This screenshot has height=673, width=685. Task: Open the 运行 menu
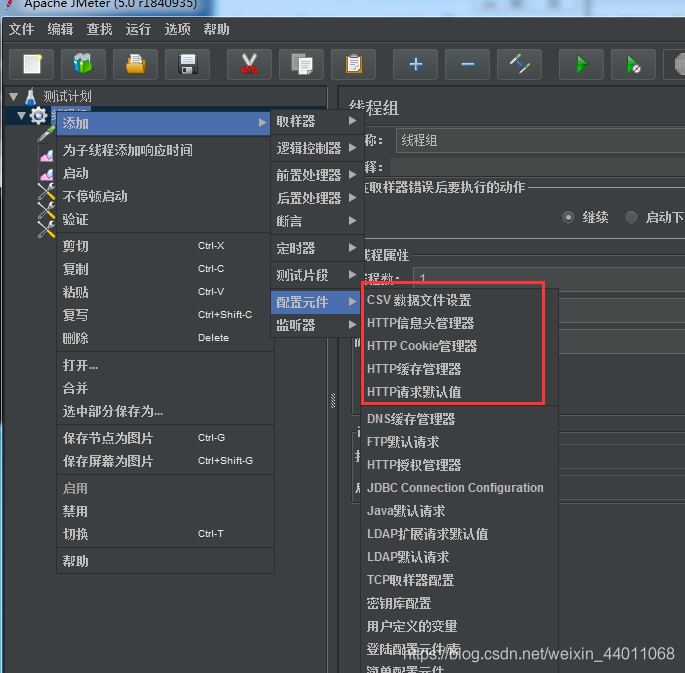pos(138,29)
